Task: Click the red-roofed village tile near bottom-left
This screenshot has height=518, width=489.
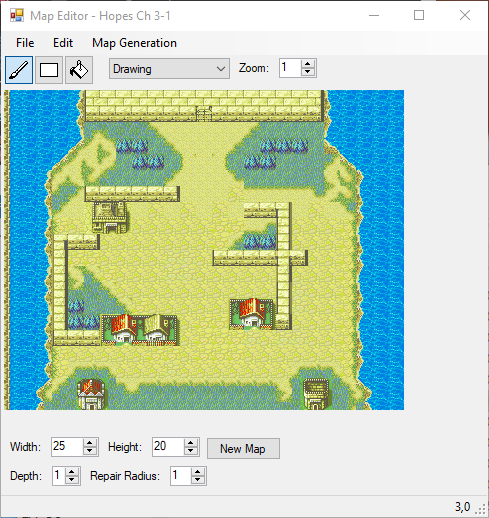Action: (x=91, y=394)
